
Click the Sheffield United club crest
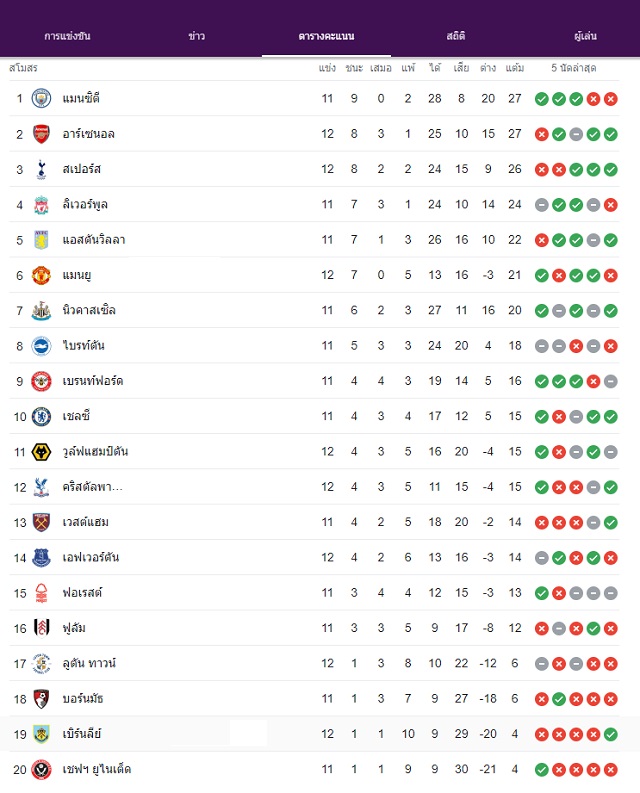(x=41, y=769)
